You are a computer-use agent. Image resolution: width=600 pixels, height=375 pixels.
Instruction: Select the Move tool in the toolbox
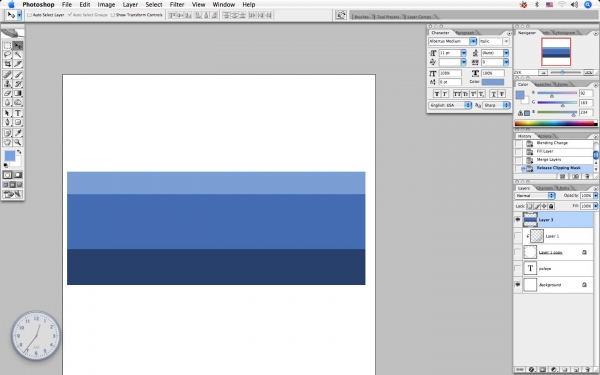pos(18,46)
